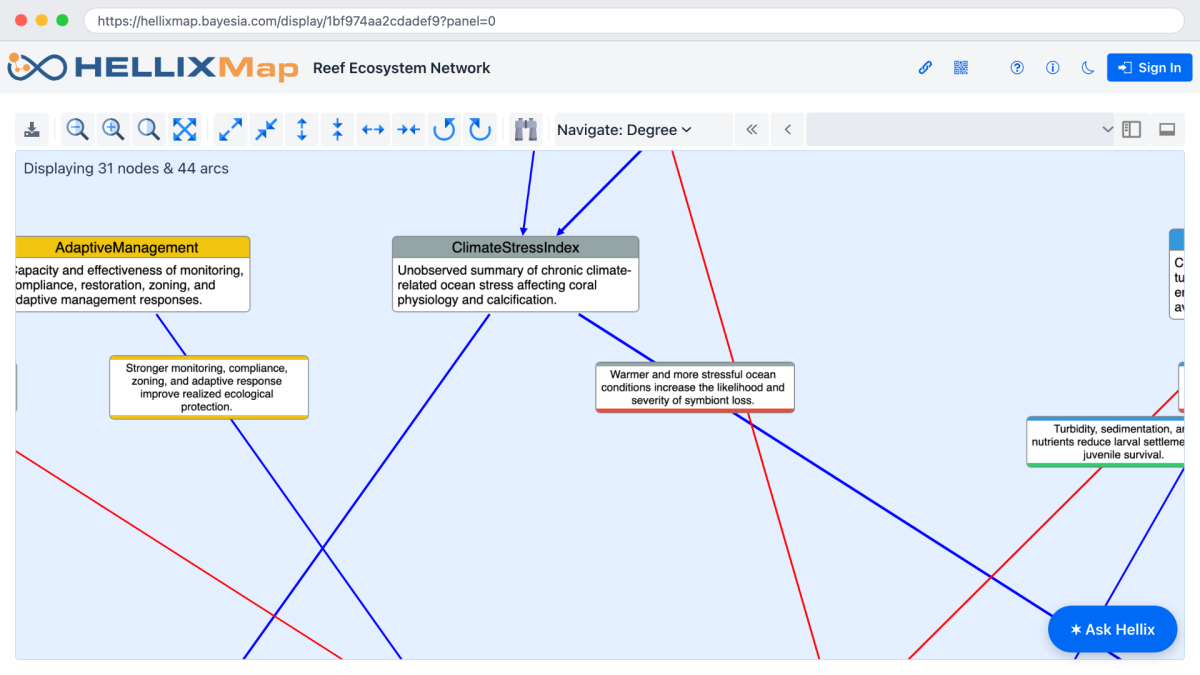This screenshot has height=675, width=1200.
Task: Toggle the bottom panel layout icon
Action: click(x=1167, y=129)
